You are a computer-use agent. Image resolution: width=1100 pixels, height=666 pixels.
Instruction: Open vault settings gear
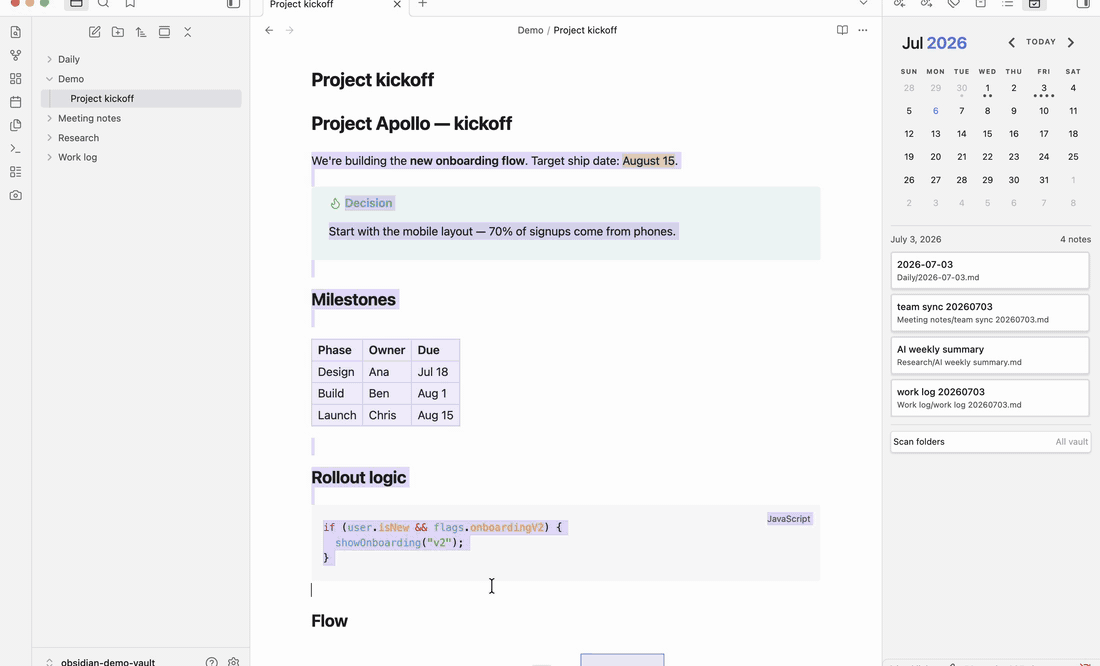(x=234, y=662)
